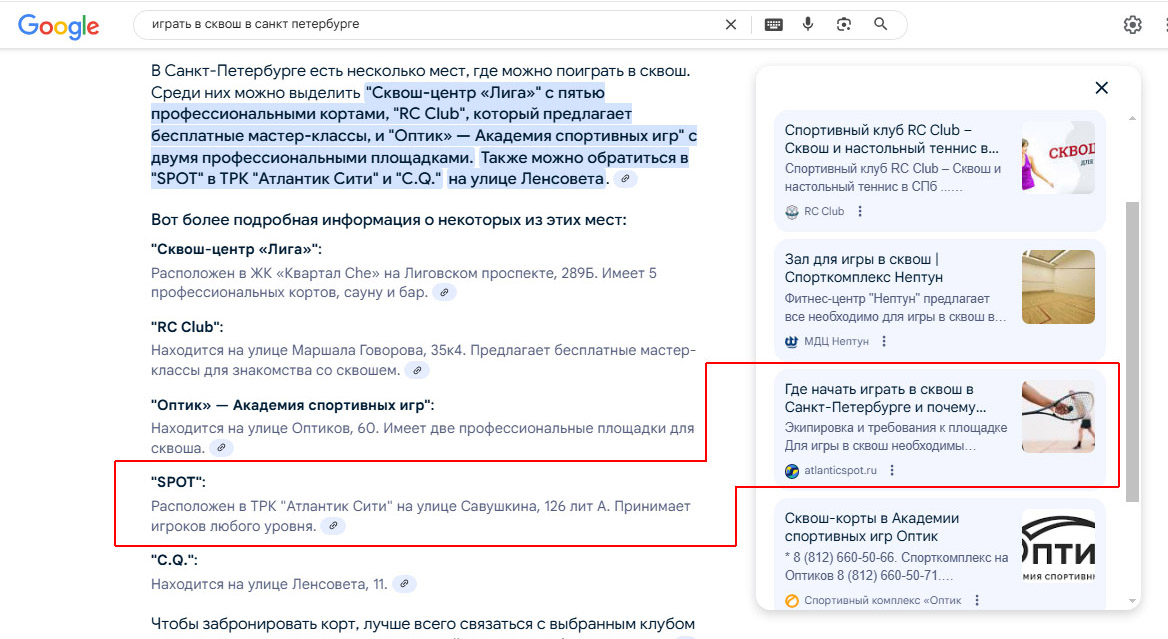Click the sources panel scrollbar thumb
Image resolution: width=1168 pixels, height=639 pixels.
tap(1132, 351)
